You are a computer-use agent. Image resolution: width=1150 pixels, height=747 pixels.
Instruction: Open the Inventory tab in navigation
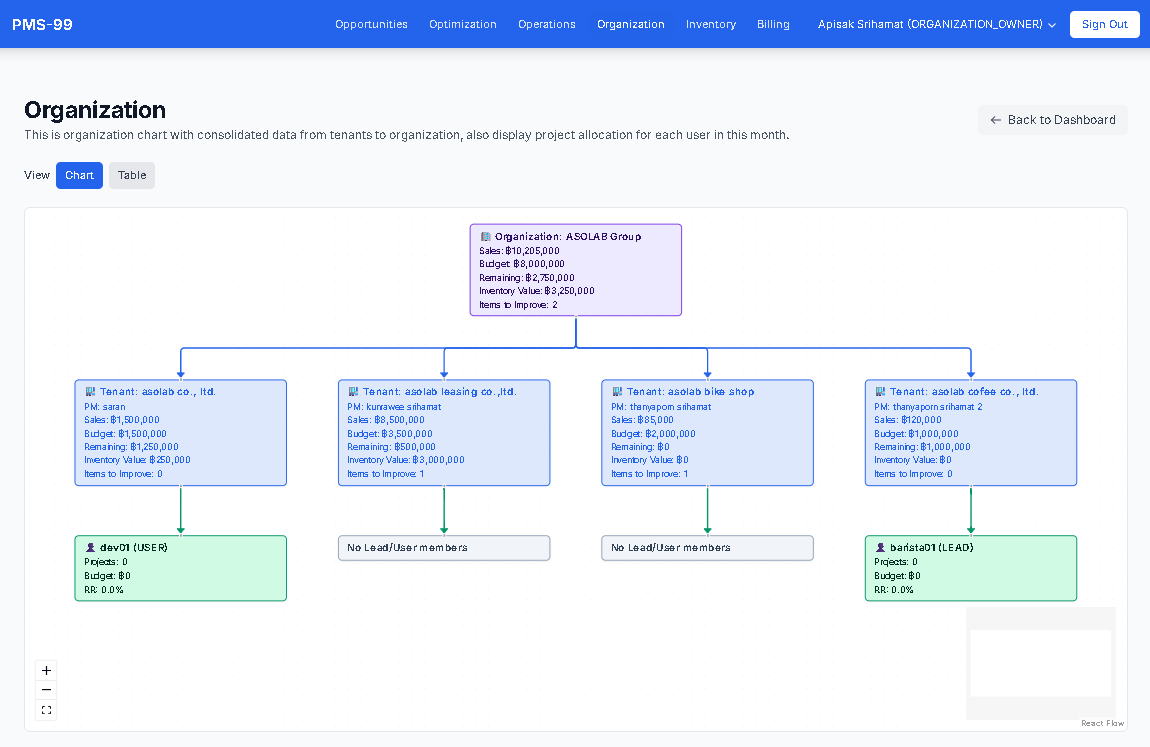tap(711, 24)
